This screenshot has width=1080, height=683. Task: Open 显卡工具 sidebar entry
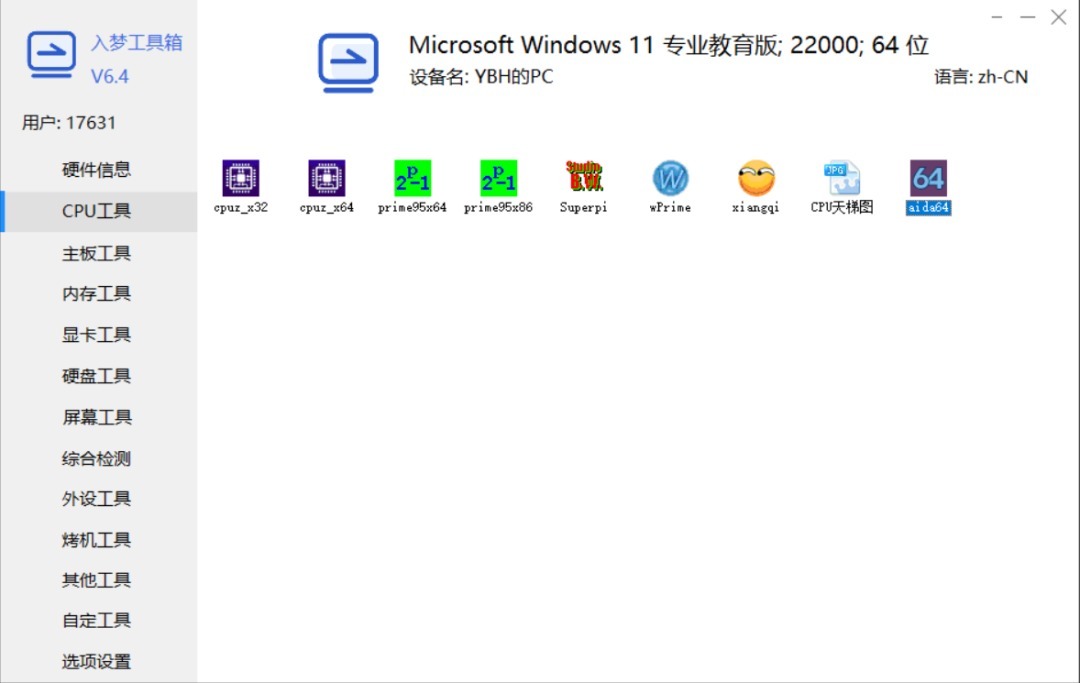96,335
